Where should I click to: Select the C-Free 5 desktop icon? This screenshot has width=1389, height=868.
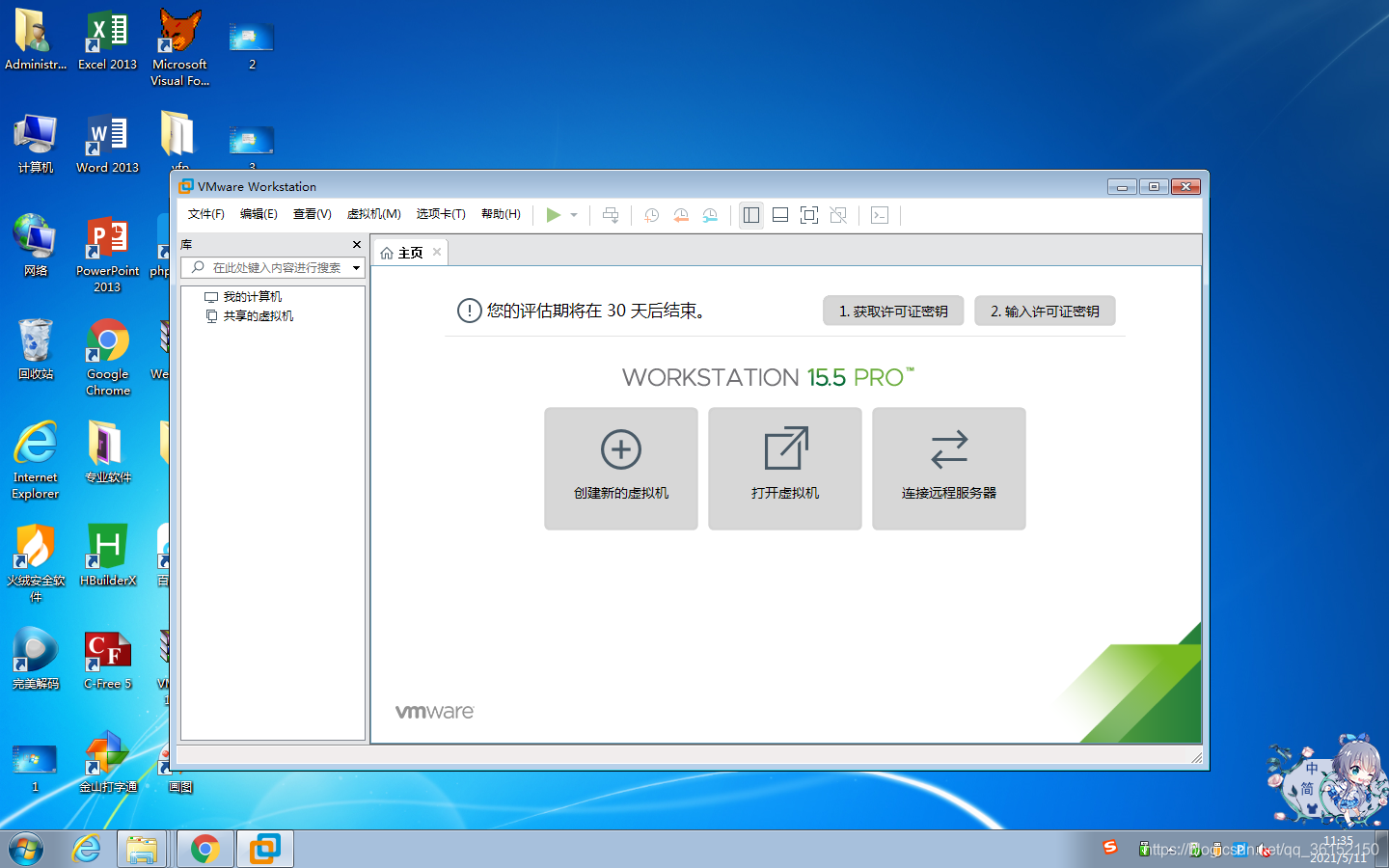pyautogui.click(x=107, y=659)
